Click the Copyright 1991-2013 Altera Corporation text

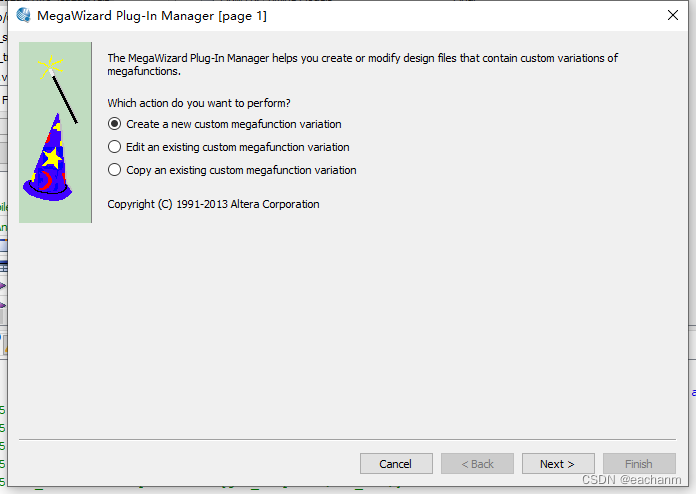point(214,204)
